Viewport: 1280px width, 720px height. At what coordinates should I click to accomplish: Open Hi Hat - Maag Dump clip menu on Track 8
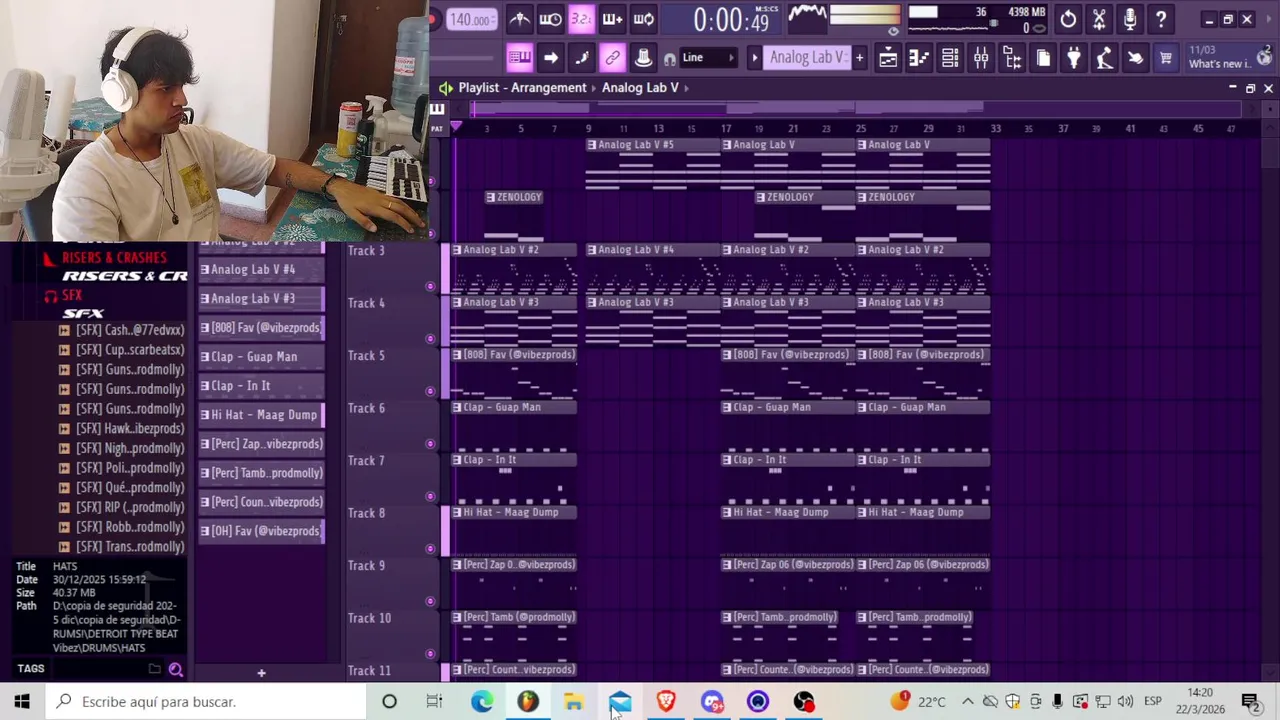pyautogui.click(x=457, y=513)
